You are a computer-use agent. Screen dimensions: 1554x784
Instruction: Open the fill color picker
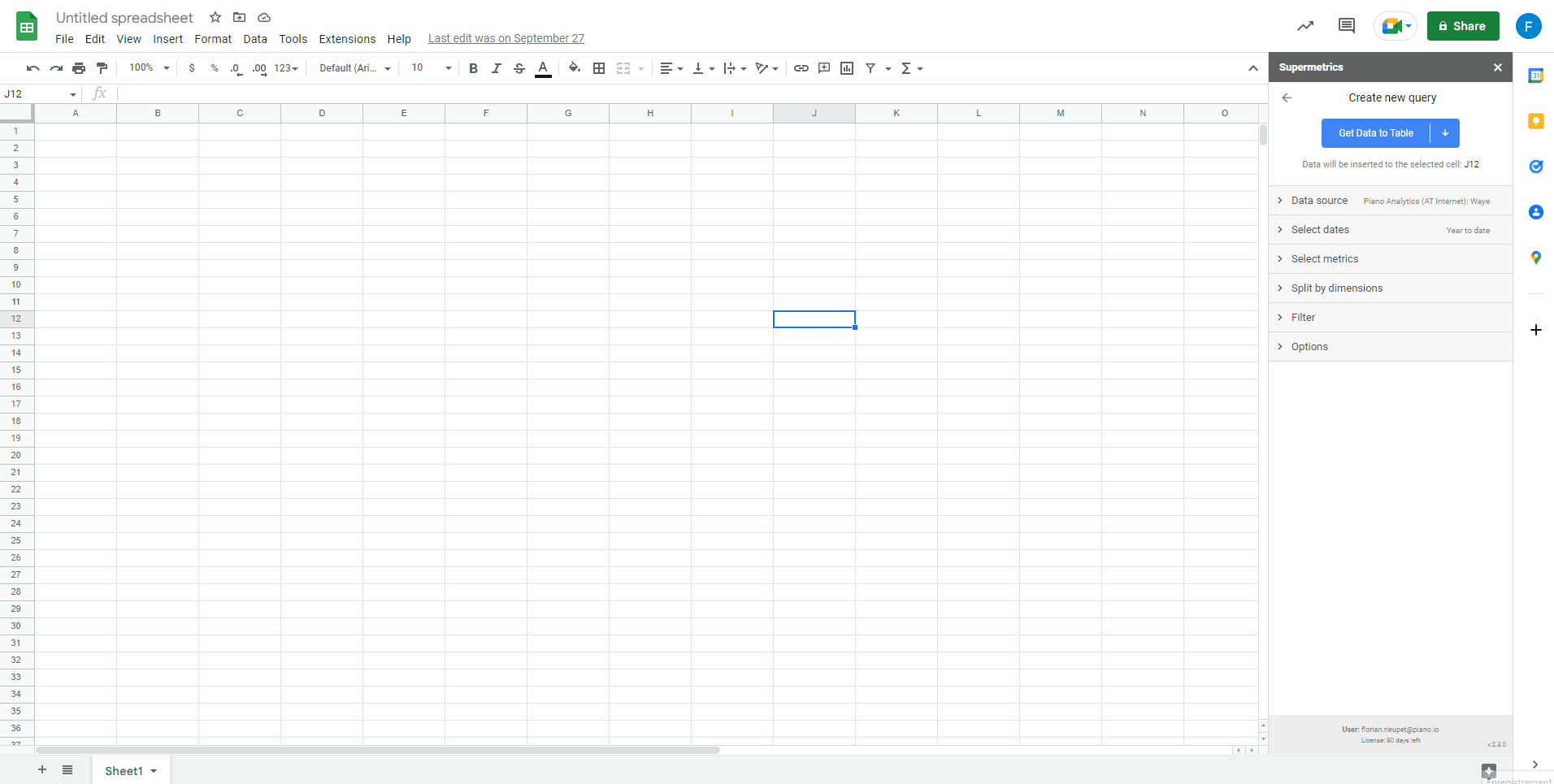pos(575,68)
